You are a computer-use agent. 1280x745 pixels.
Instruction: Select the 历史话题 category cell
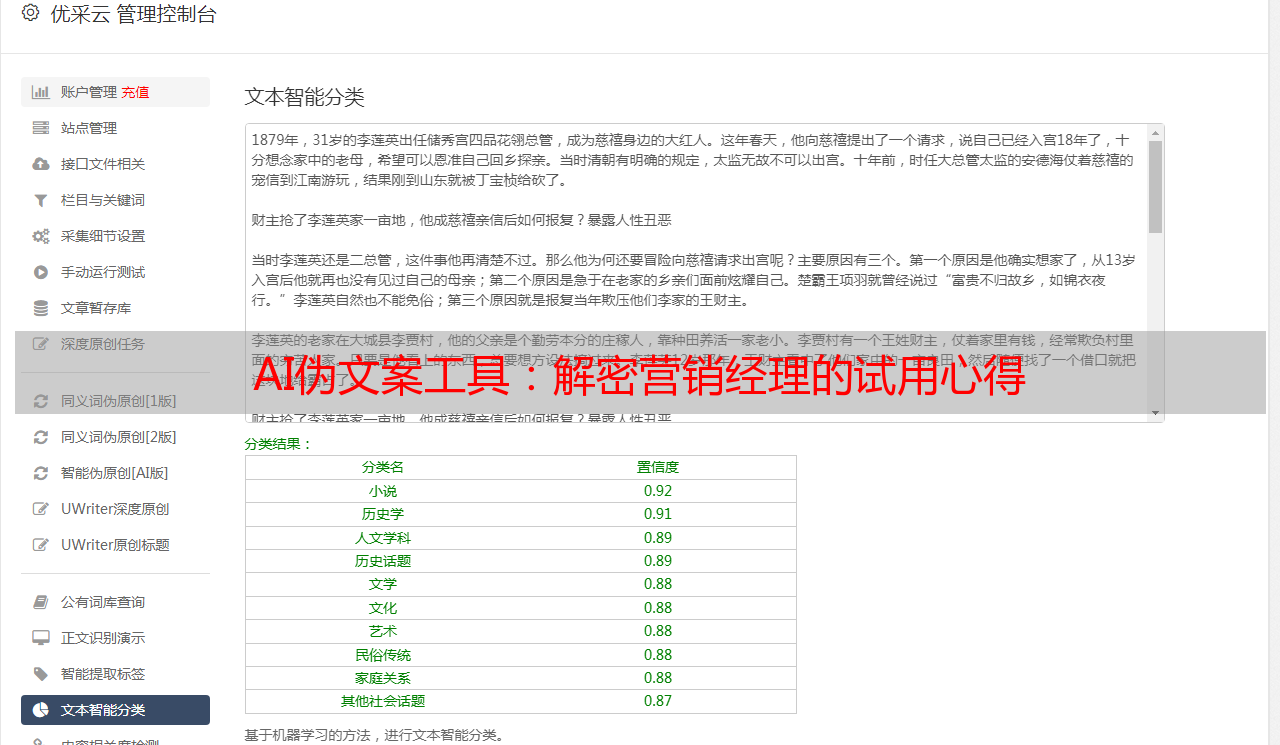click(383, 561)
